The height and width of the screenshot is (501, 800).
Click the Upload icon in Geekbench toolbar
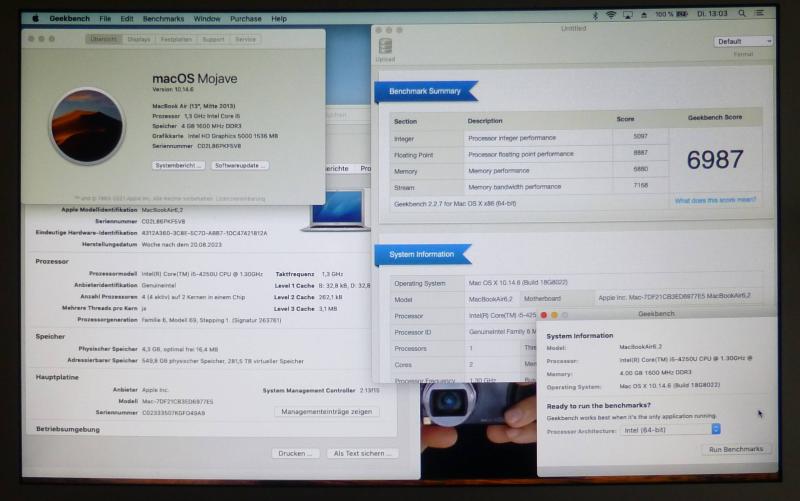pos(385,47)
